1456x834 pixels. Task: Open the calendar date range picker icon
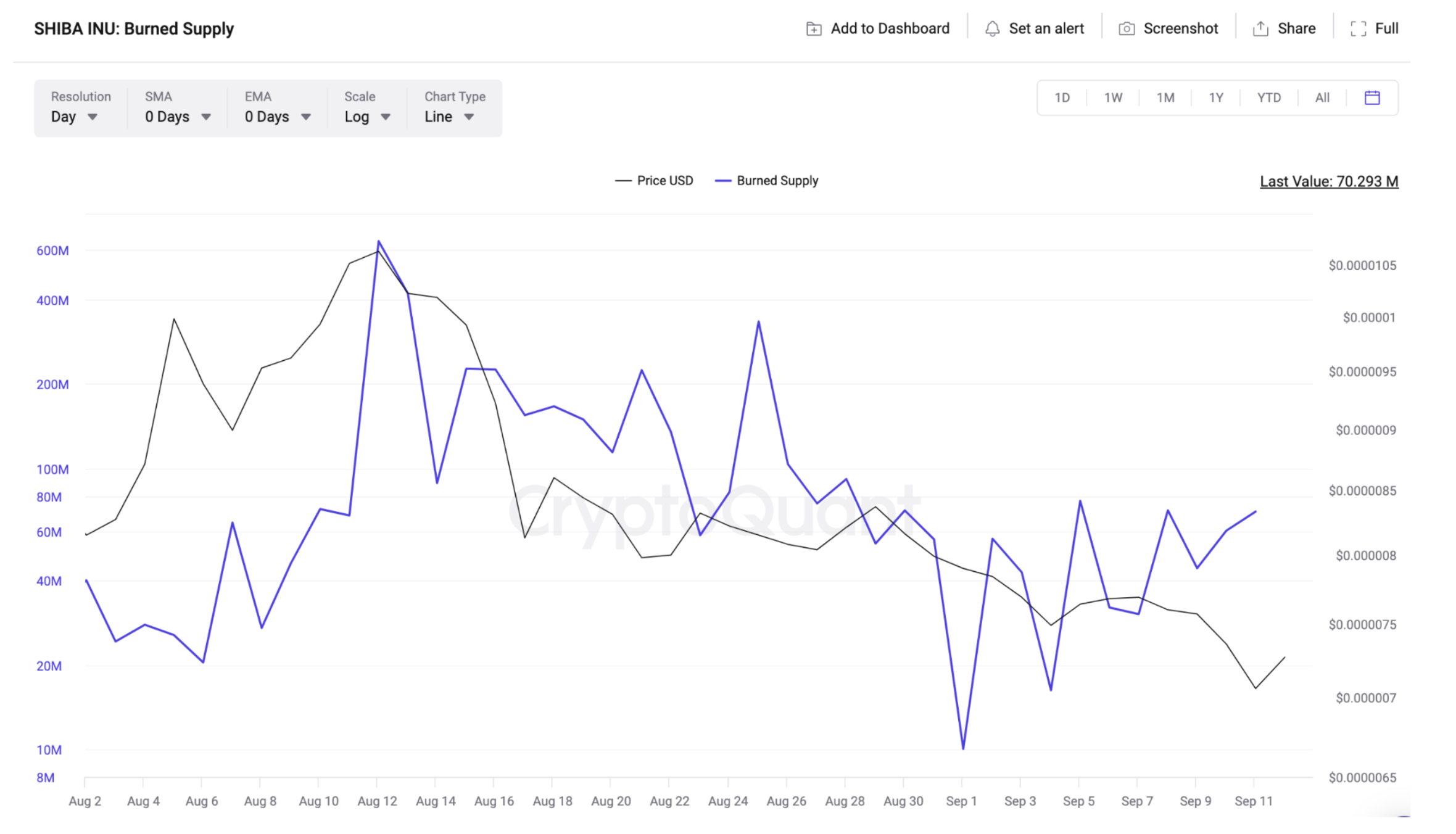coord(1372,97)
